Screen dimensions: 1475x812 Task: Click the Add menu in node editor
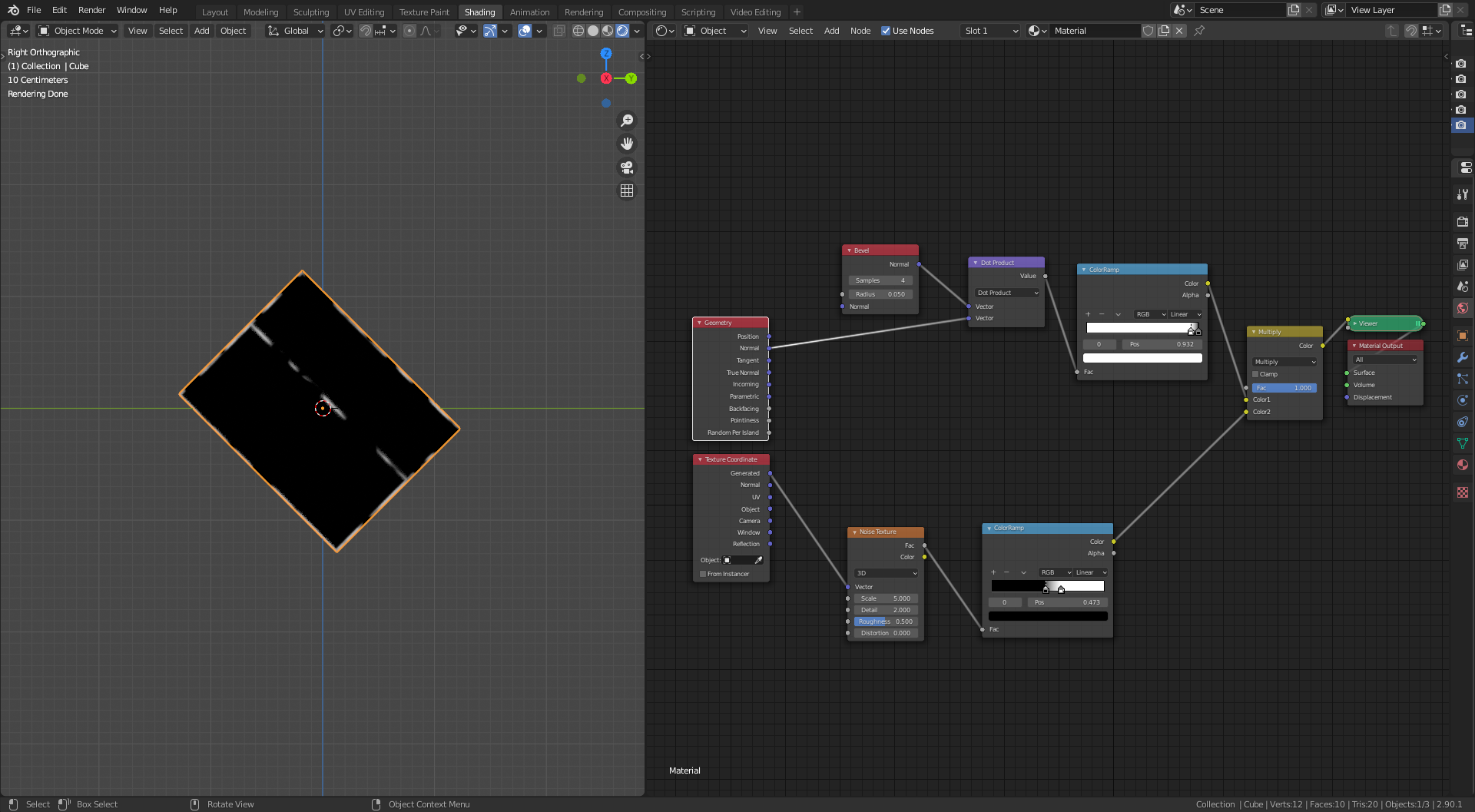(831, 31)
